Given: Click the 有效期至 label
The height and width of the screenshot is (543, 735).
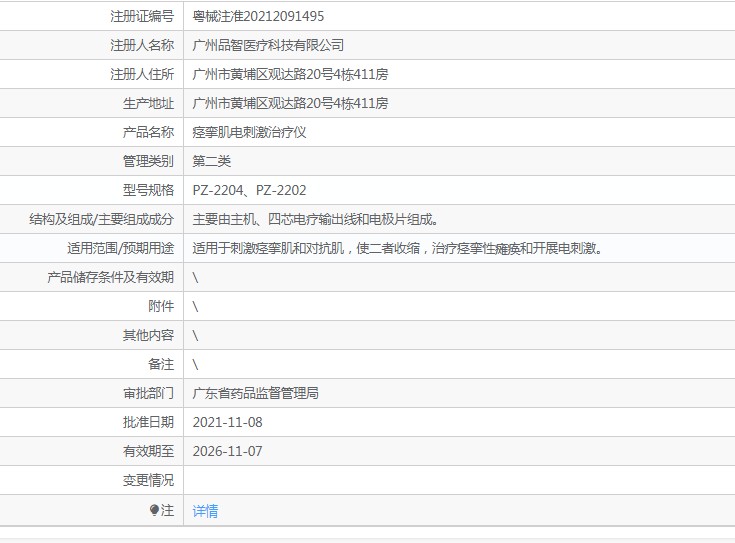Looking at the screenshot, I should coord(148,451).
